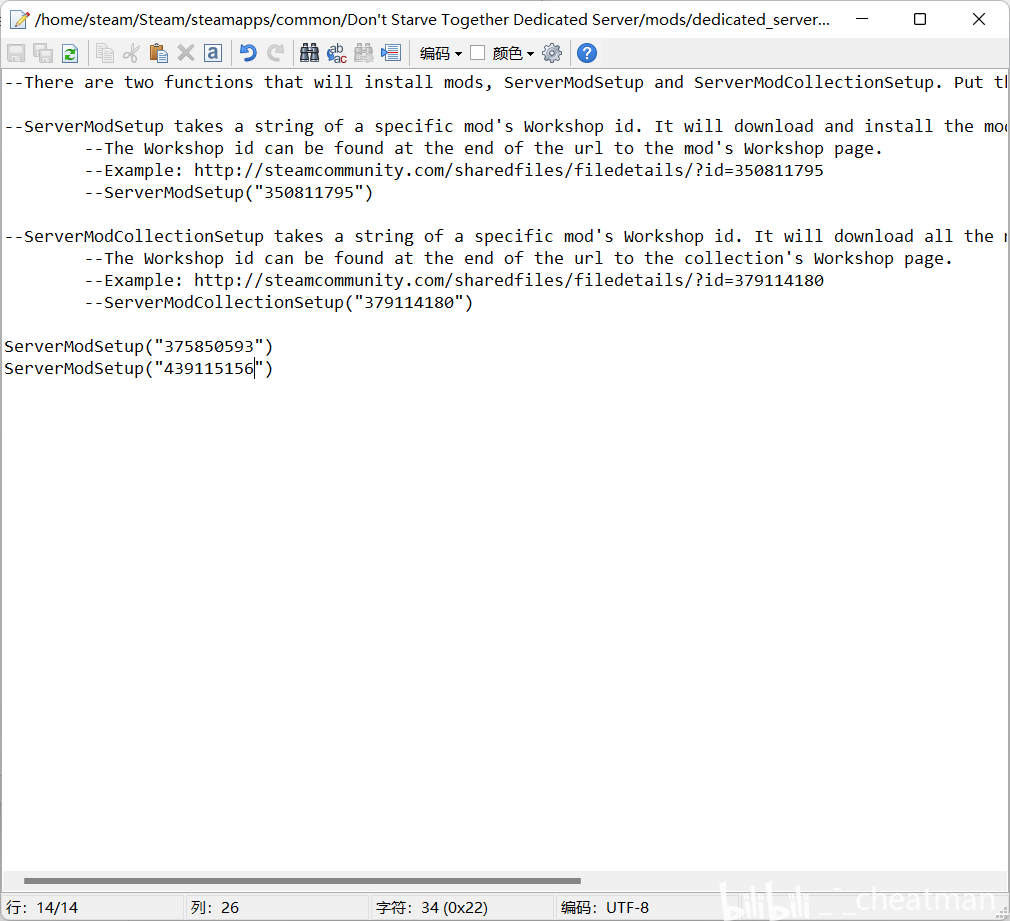The height and width of the screenshot is (921, 1010).
Task: Toggle the checkbox beside 颜色
Action: [477, 53]
